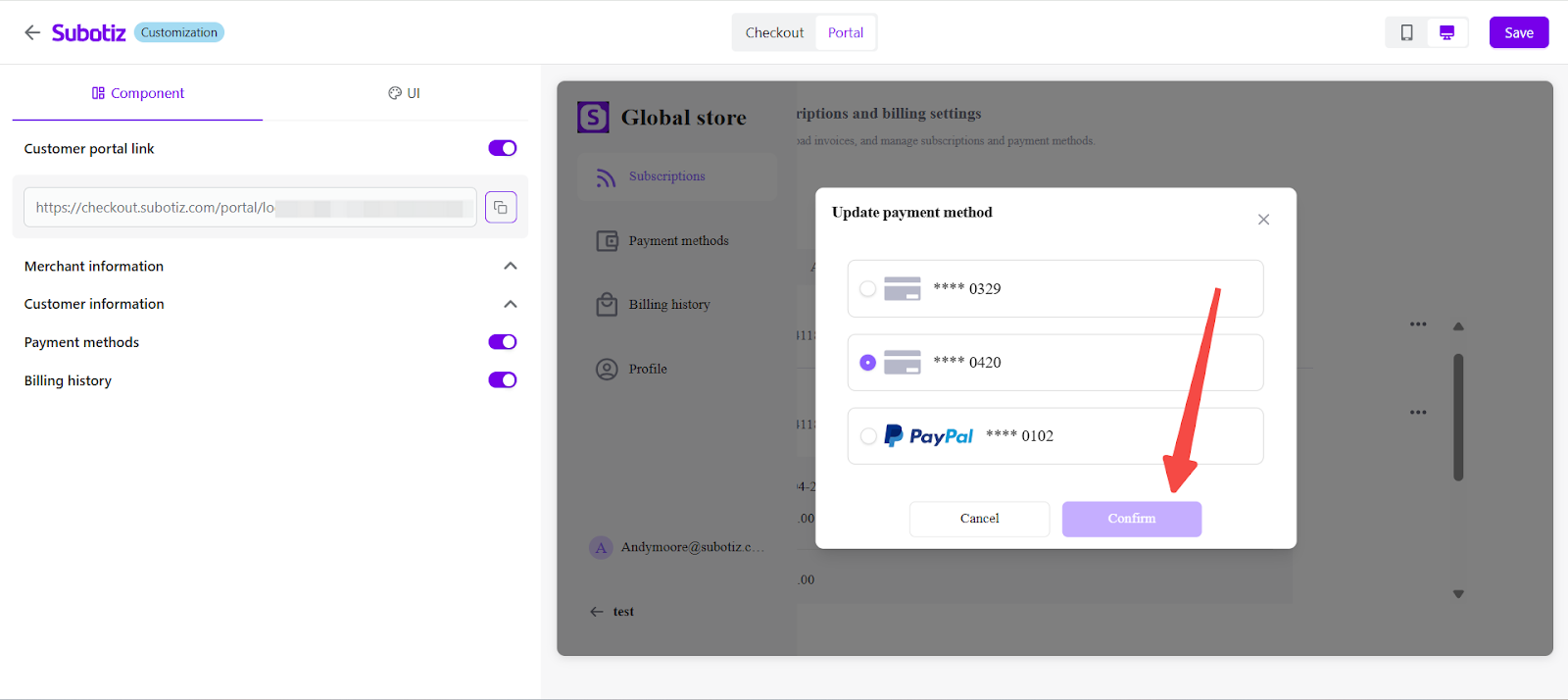Select the card ending in 0329

click(868, 289)
